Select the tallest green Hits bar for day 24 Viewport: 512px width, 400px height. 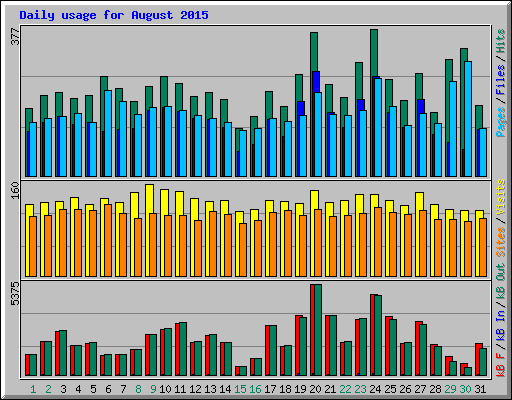coord(374,53)
